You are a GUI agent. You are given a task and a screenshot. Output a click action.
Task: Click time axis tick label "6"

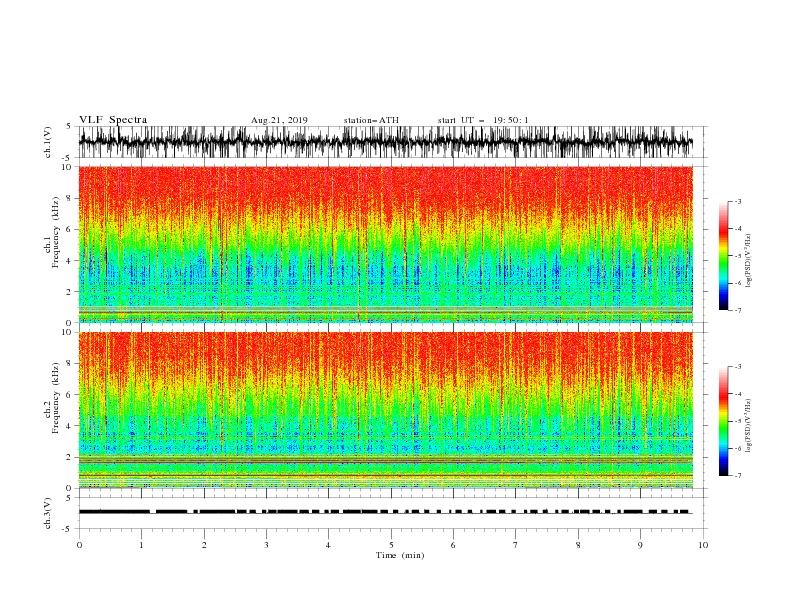tap(453, 545)
